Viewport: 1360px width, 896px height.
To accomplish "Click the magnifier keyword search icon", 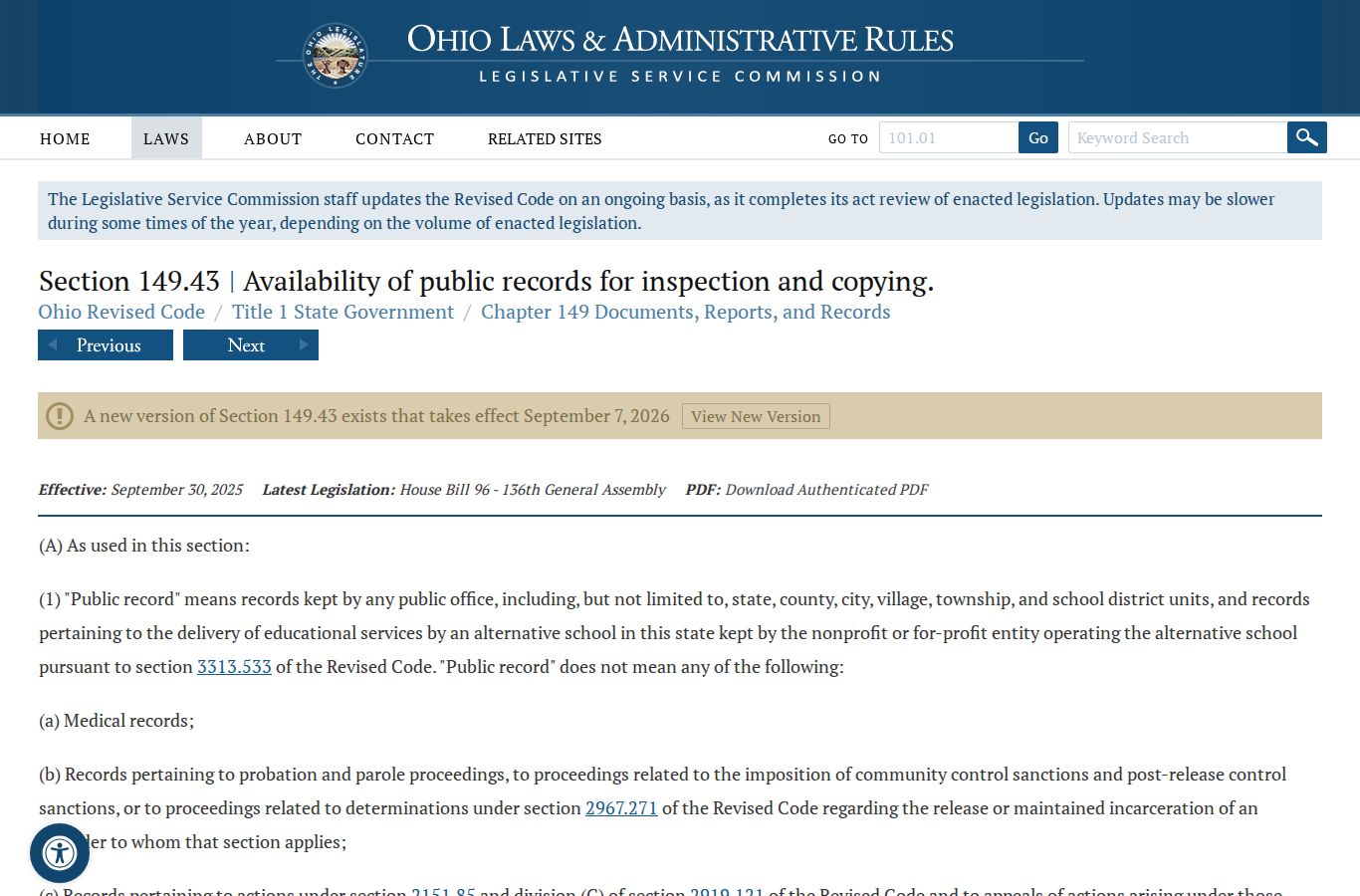I will click(1306, 137).
